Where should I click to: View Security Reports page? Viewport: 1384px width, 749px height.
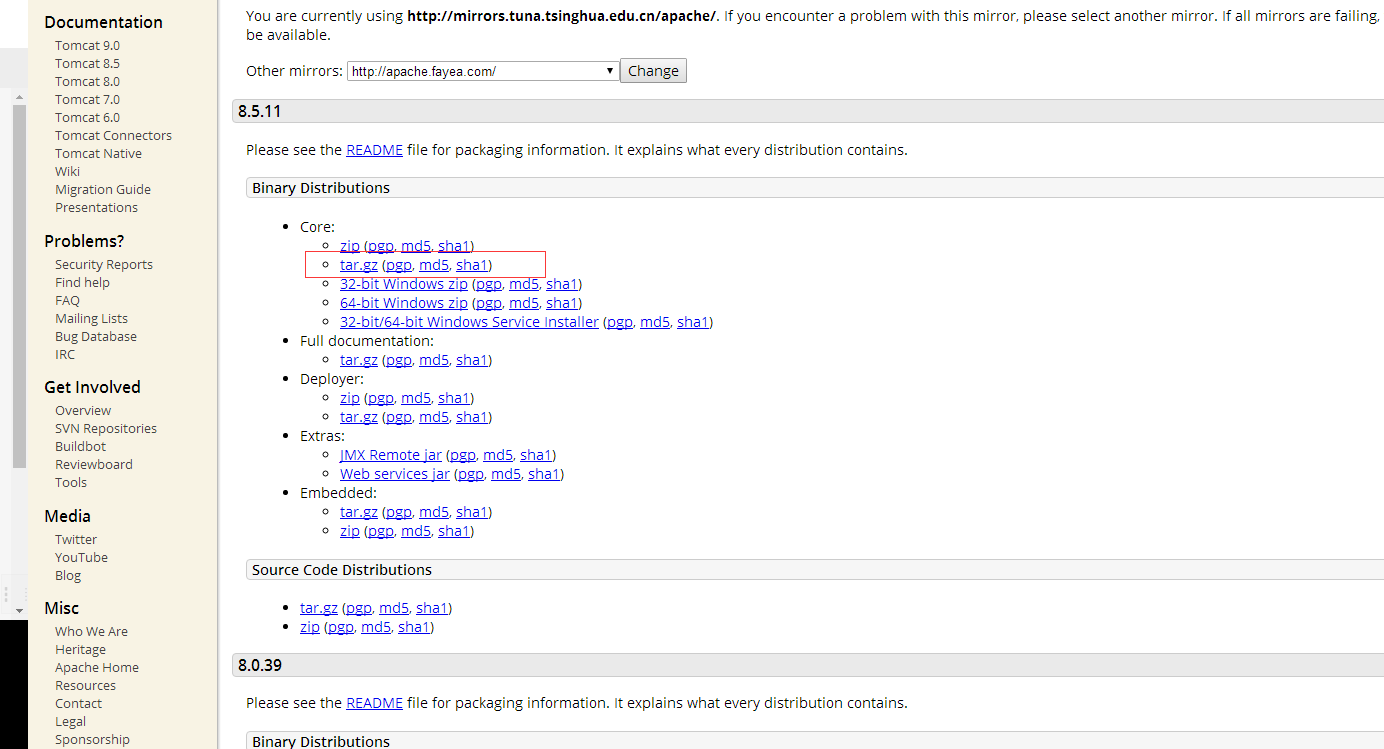(x=104, y=265)
